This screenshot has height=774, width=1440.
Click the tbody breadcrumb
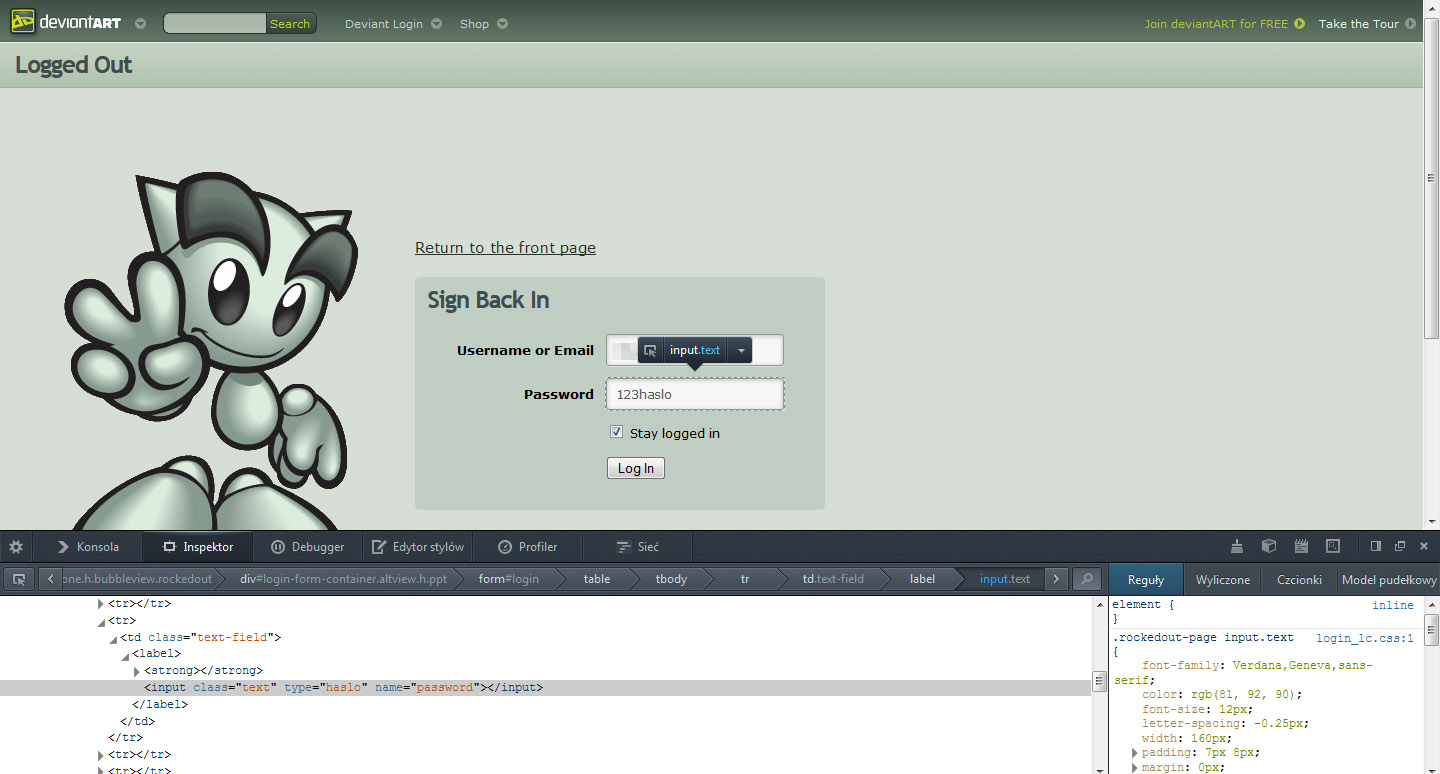tap(671, 579)
